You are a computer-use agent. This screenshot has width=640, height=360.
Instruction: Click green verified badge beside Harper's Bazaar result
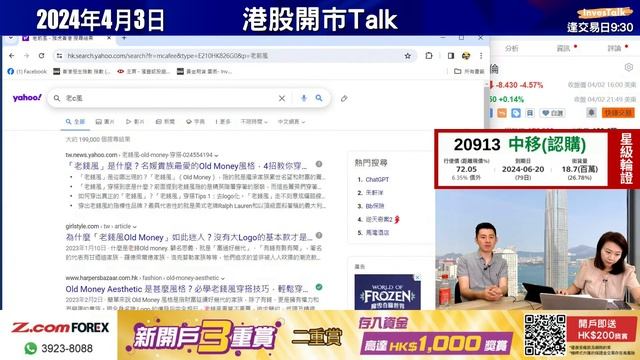pos(319,287)
